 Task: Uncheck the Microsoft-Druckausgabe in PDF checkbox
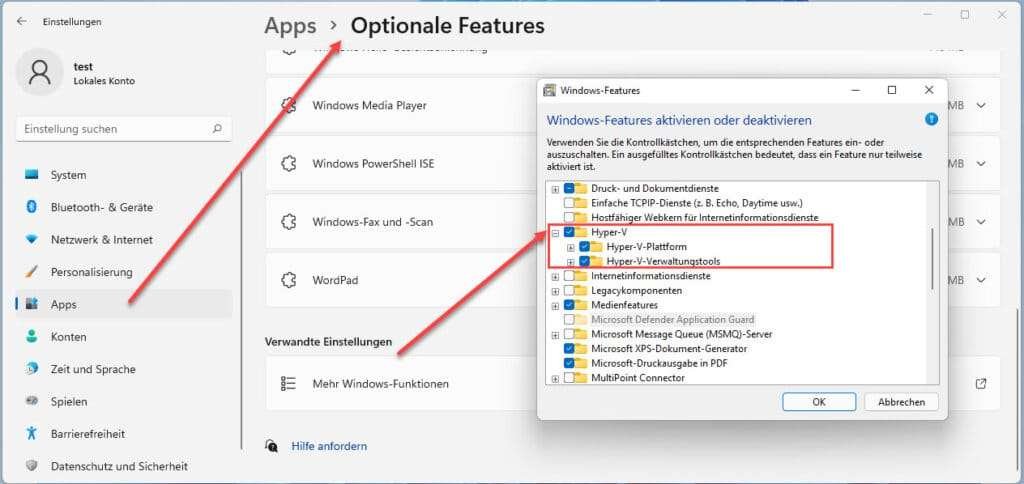(569, 363)
